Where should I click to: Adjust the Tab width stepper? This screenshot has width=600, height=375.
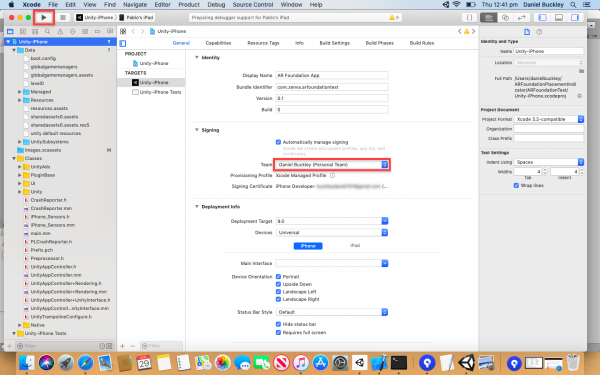[x=545, y=172]
